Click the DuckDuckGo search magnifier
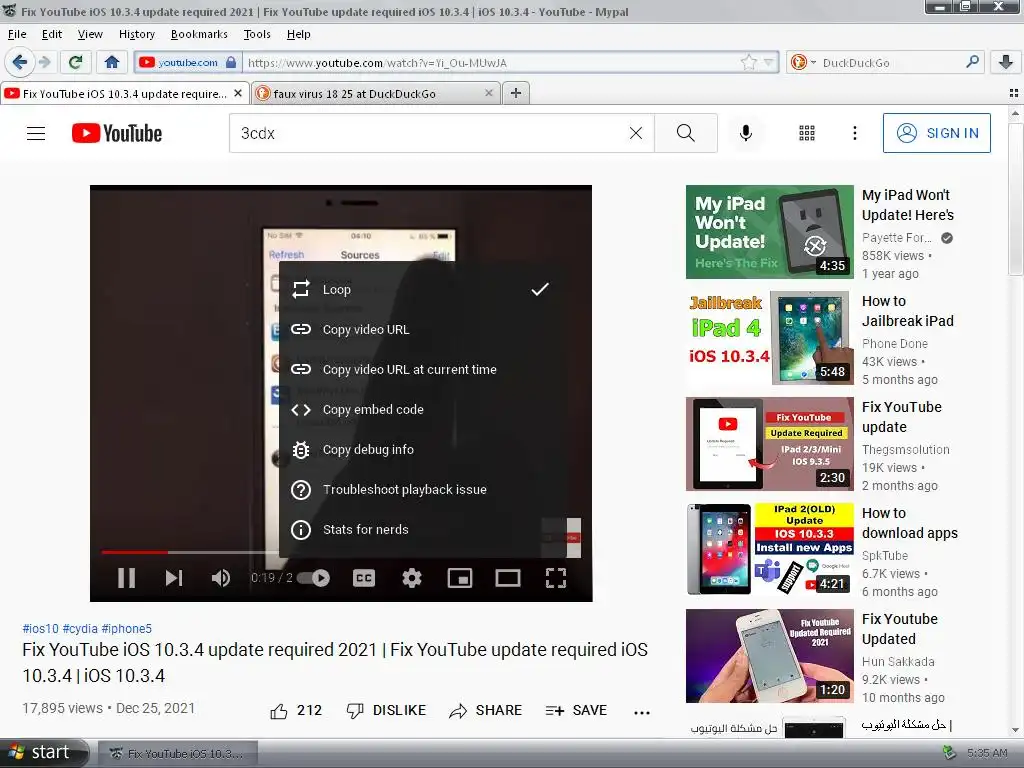Viewport: 1024px width, 768px height. tap(972, 61)
